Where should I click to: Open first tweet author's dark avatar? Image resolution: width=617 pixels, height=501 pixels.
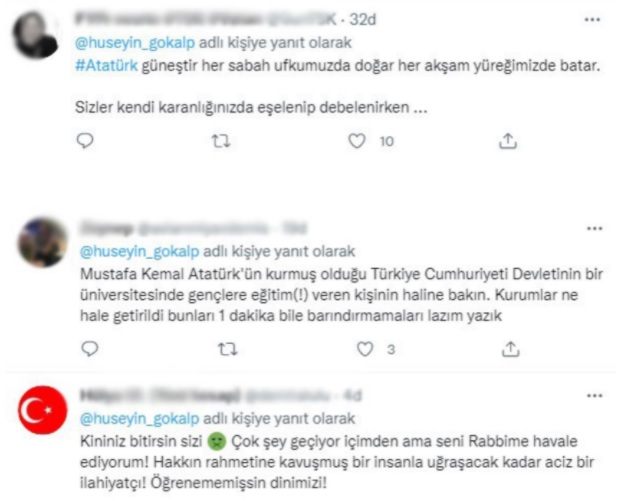point(35,35)
